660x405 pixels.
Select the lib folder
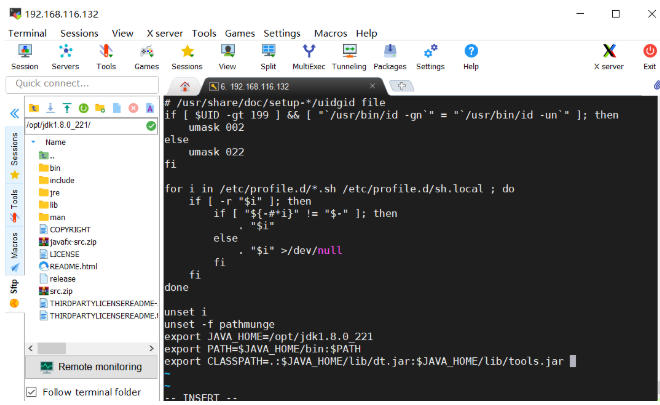pyautogui.click(x=48, y=205)
